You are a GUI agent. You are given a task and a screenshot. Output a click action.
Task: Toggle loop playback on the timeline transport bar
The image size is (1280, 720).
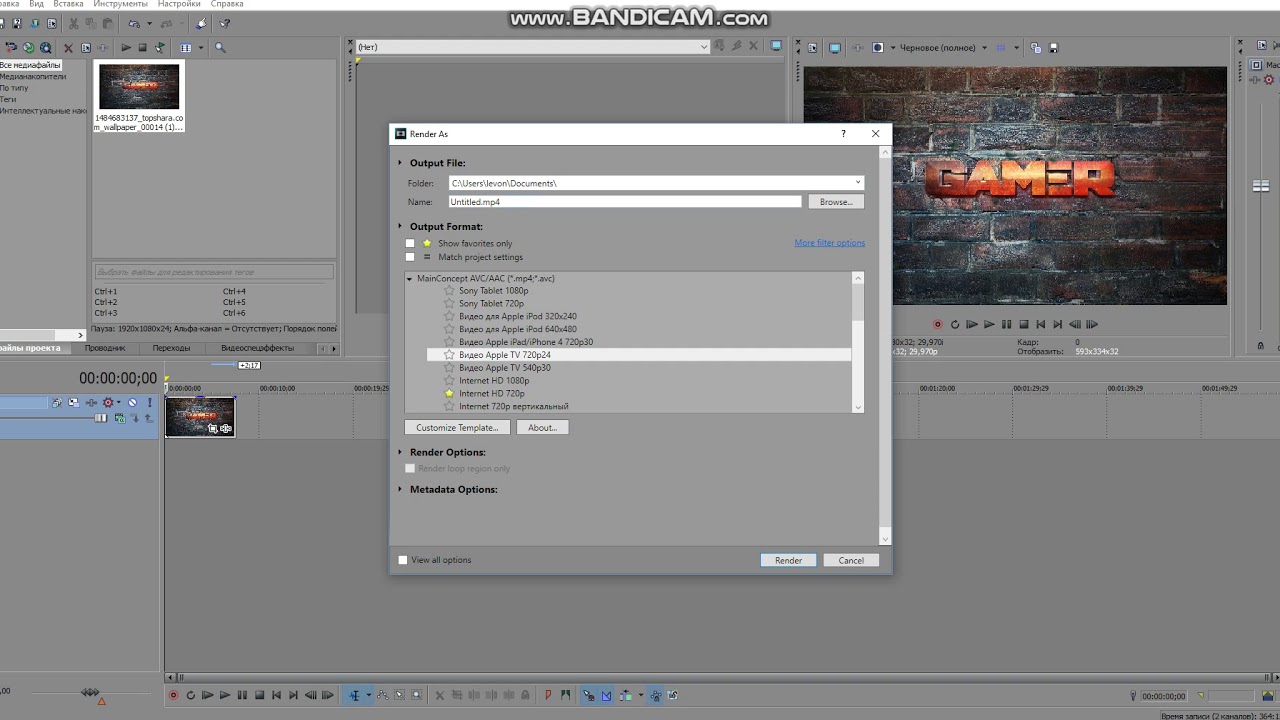[190, 695]
